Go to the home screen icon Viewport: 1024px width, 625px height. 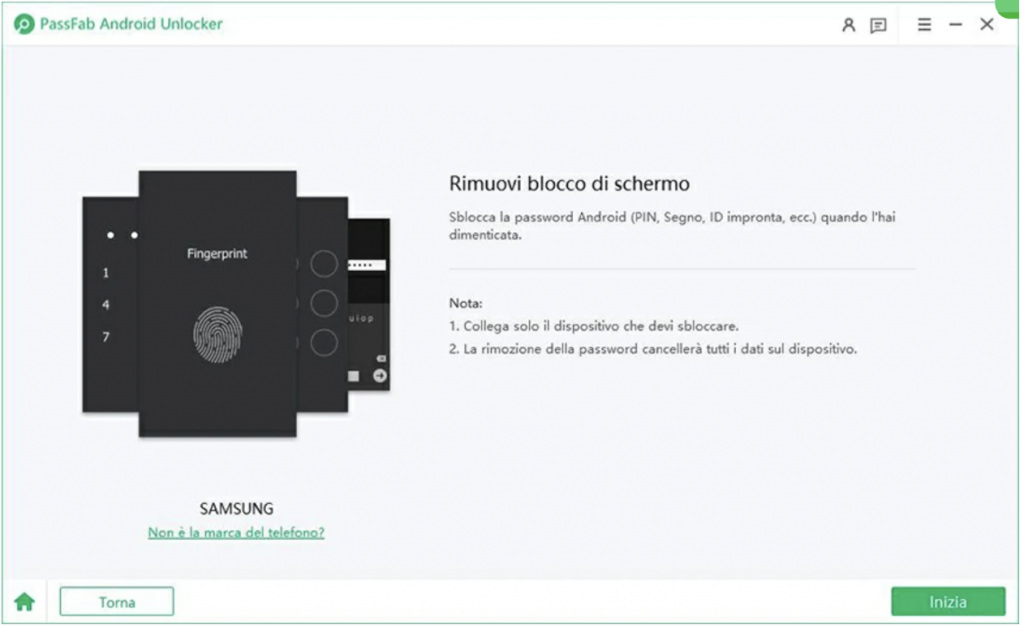[x=25, y=601]
